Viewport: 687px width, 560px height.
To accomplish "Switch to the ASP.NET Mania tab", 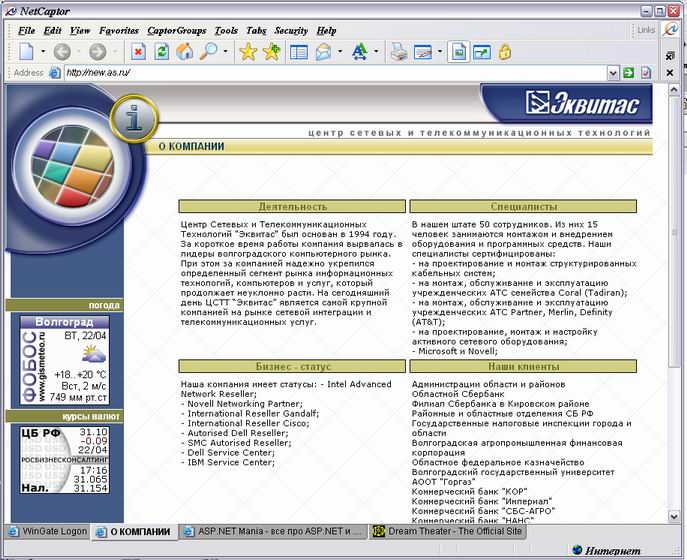I will tap(273, 532).
